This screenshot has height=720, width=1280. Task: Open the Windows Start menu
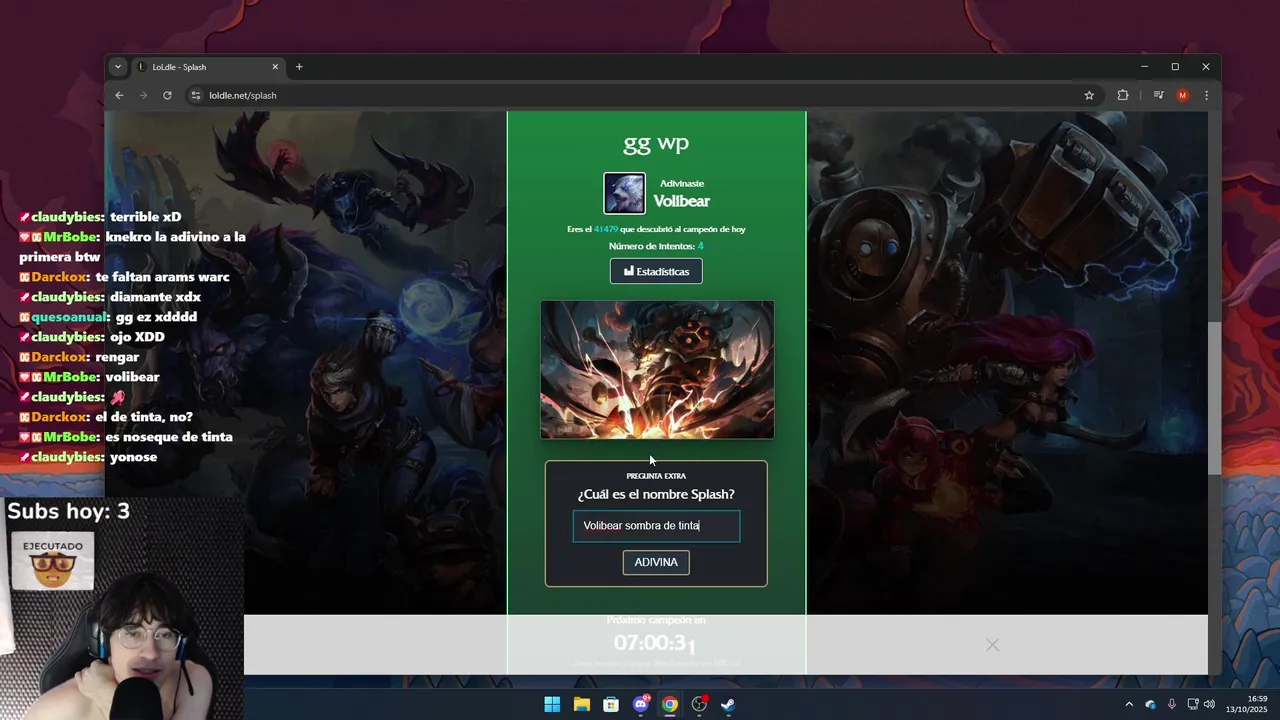point(552,704)
